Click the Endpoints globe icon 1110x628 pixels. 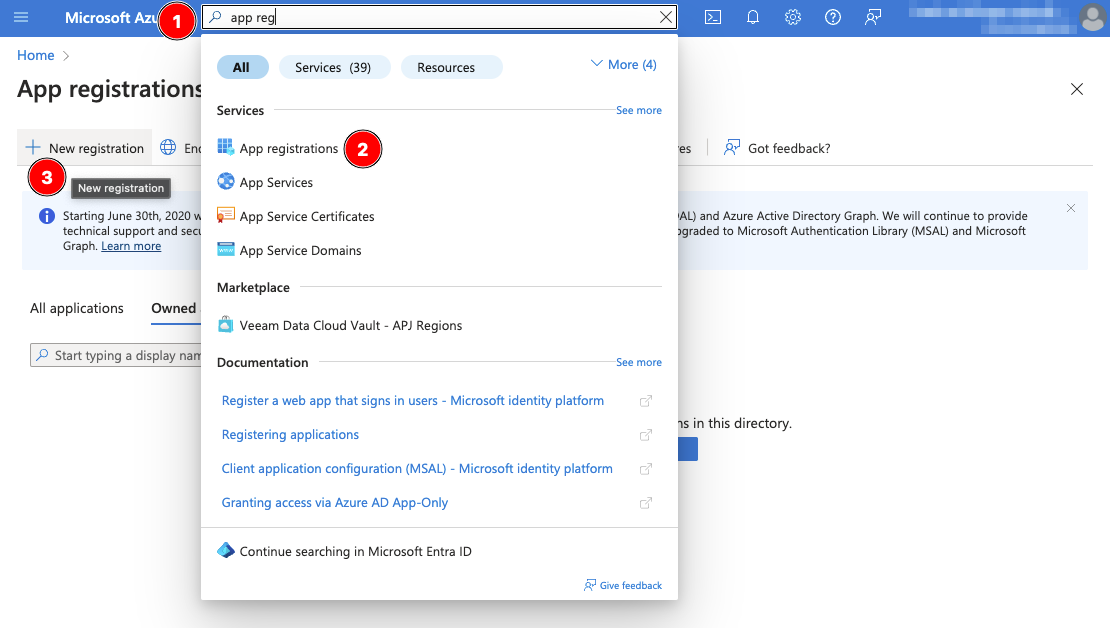[168, 147]
